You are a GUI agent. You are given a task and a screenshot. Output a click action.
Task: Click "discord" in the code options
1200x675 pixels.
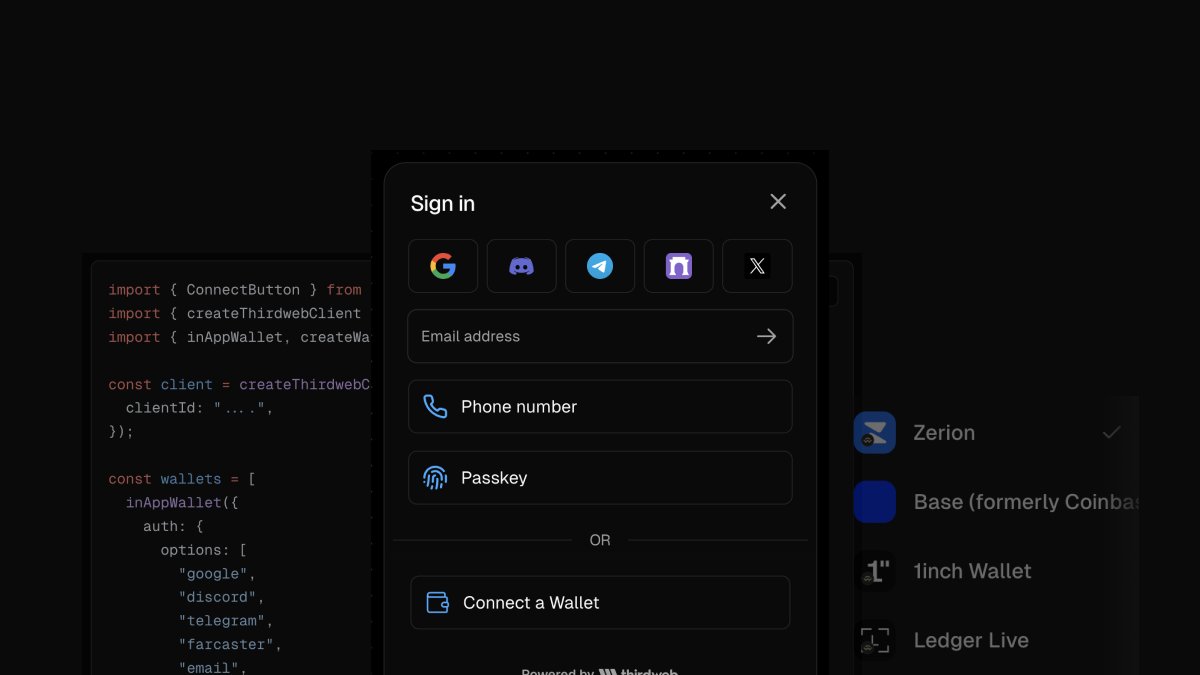221,597
